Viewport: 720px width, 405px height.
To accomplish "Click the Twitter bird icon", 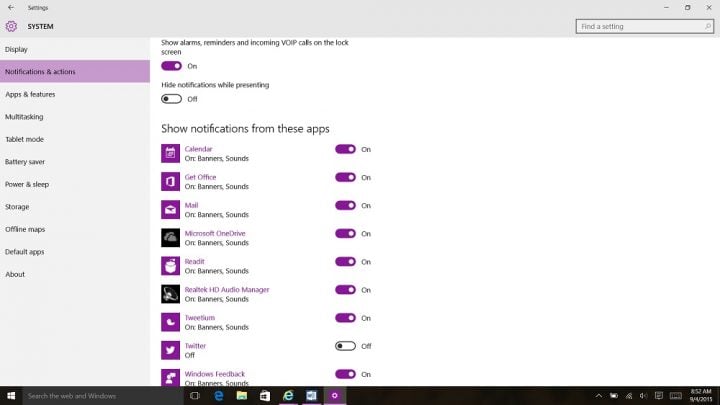I will coord(170,350).
